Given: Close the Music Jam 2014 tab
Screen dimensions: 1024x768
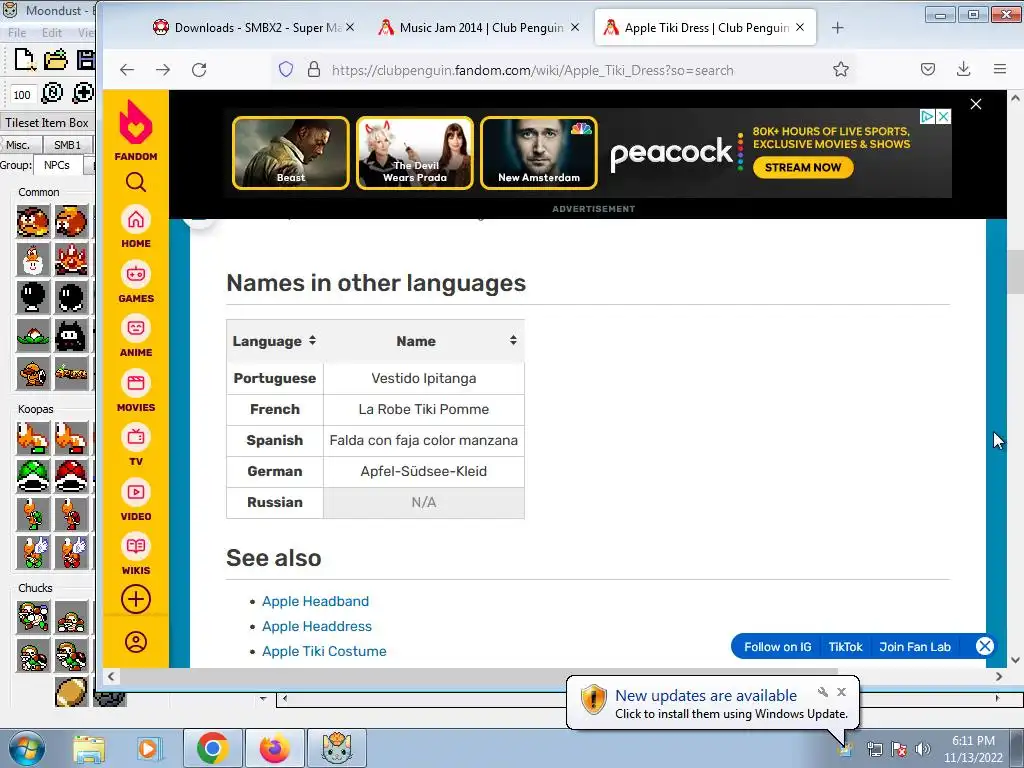Looking at the screenshot, I should click(575, 27).
